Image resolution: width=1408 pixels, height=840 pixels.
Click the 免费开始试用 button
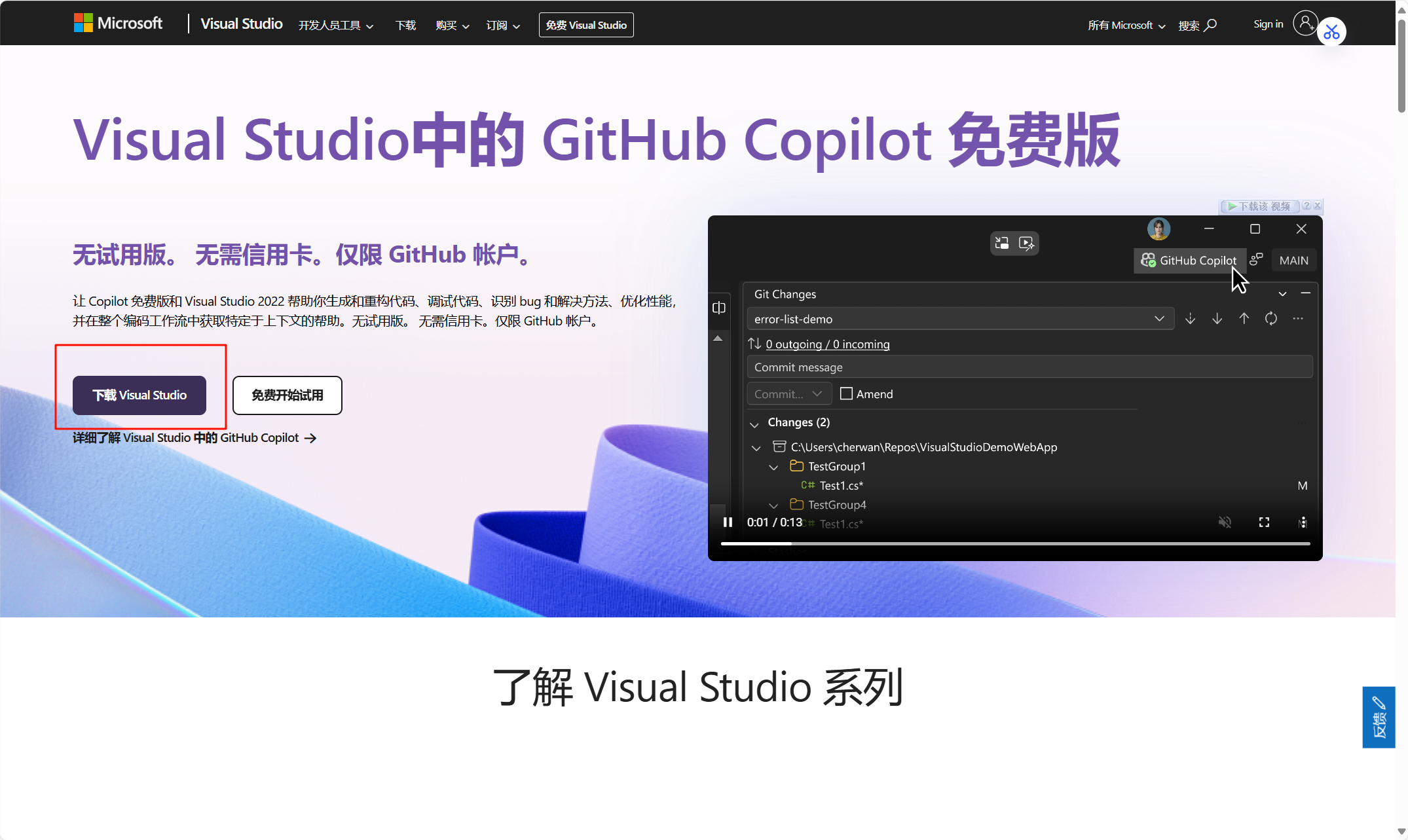(287, 395)
